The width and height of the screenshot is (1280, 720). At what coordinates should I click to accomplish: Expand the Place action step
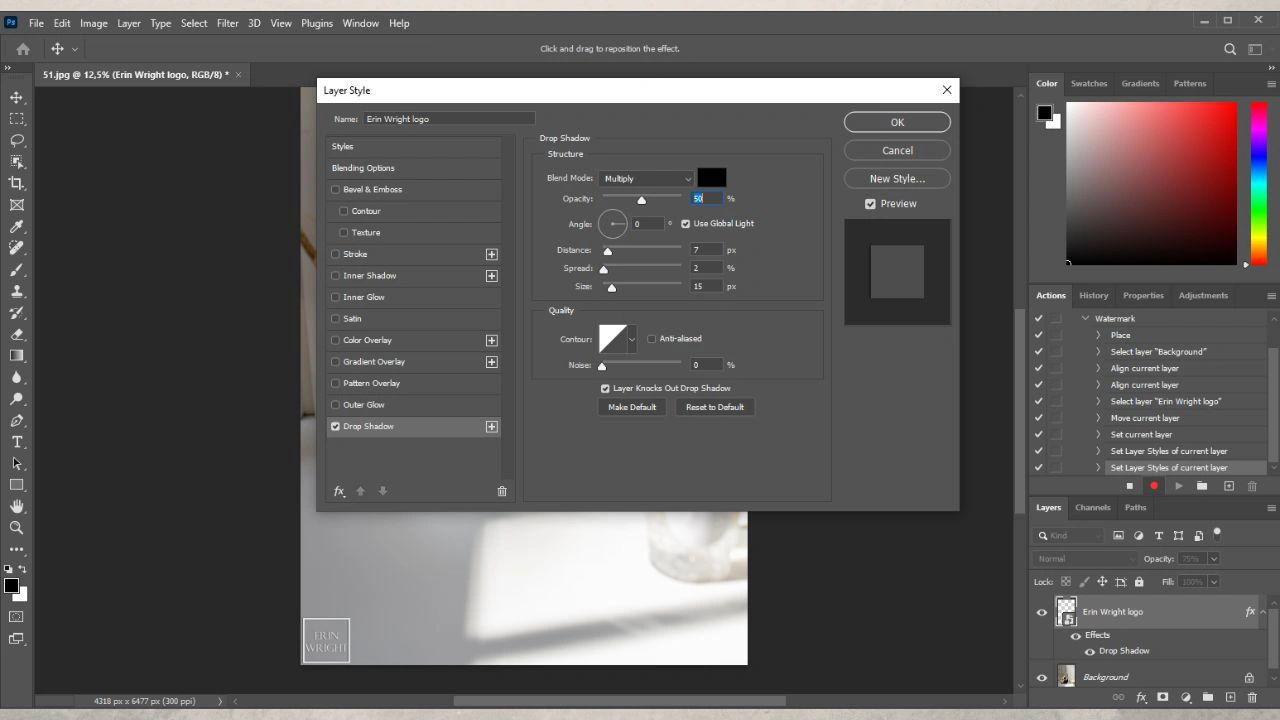click(1098, 335)
